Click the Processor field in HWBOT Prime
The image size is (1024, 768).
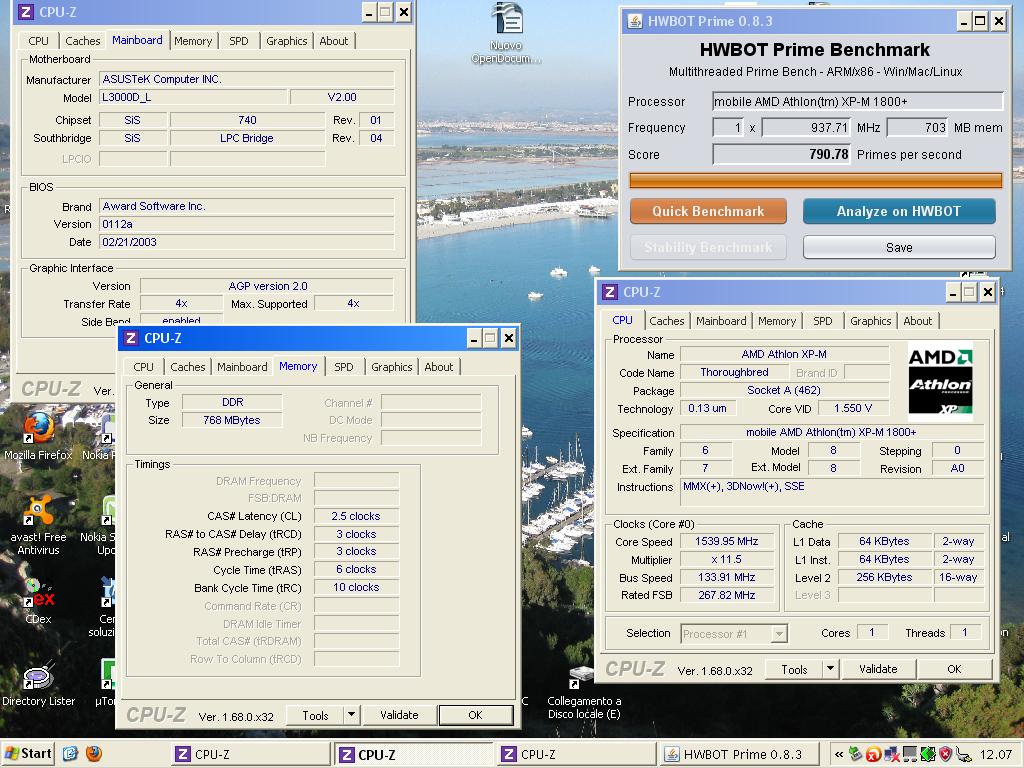coord(857,101)
